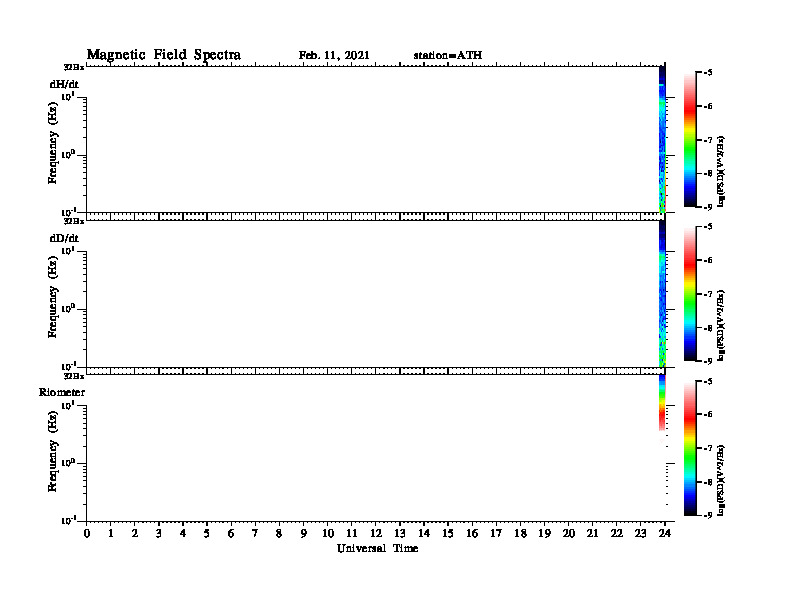Click the dH/dt spectrum data strip near 24 UT

pyautogui.click(x=662, y=139)
